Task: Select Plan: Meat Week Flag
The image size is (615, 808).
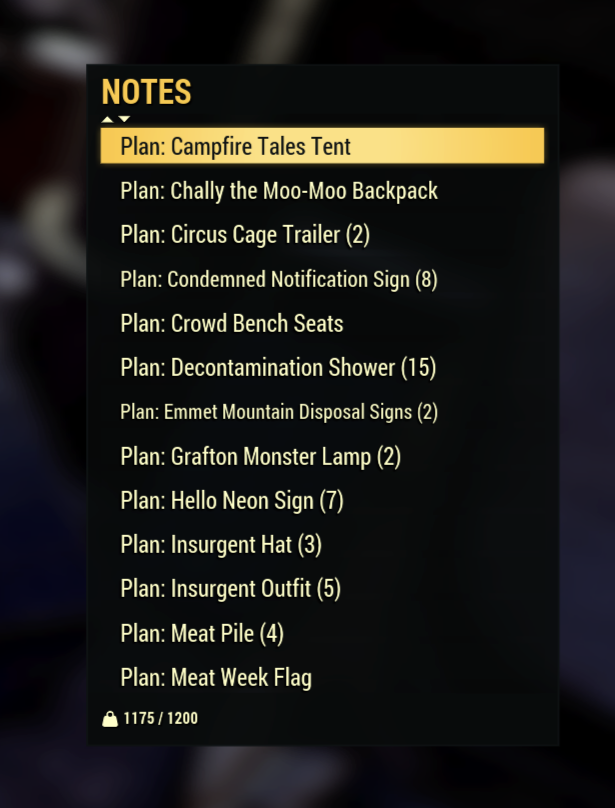Action: [322, 678]
